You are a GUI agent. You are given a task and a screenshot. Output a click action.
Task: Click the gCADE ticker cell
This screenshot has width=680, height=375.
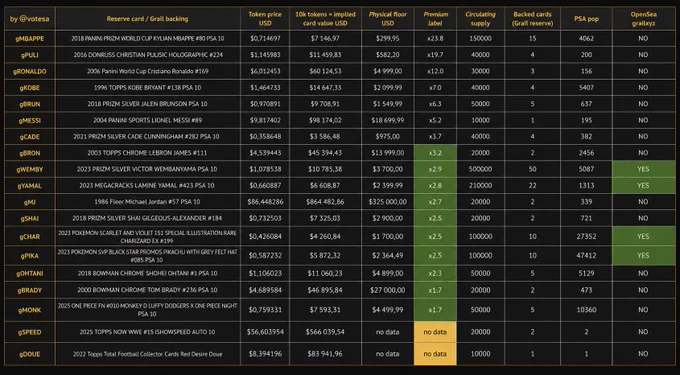pyautogui.click(x=29, y=137)
